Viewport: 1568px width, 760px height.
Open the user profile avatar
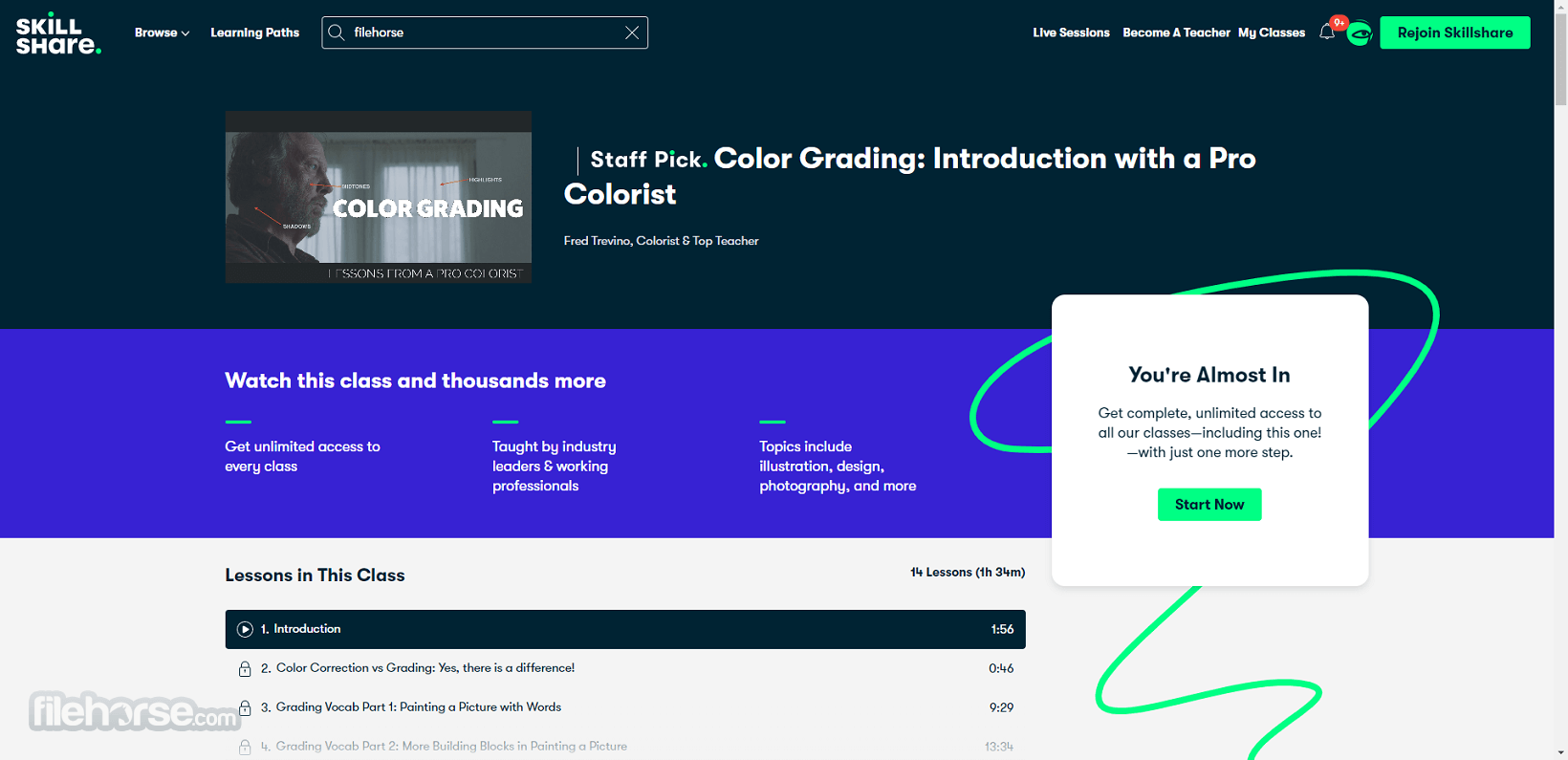tap(1360, 33)
